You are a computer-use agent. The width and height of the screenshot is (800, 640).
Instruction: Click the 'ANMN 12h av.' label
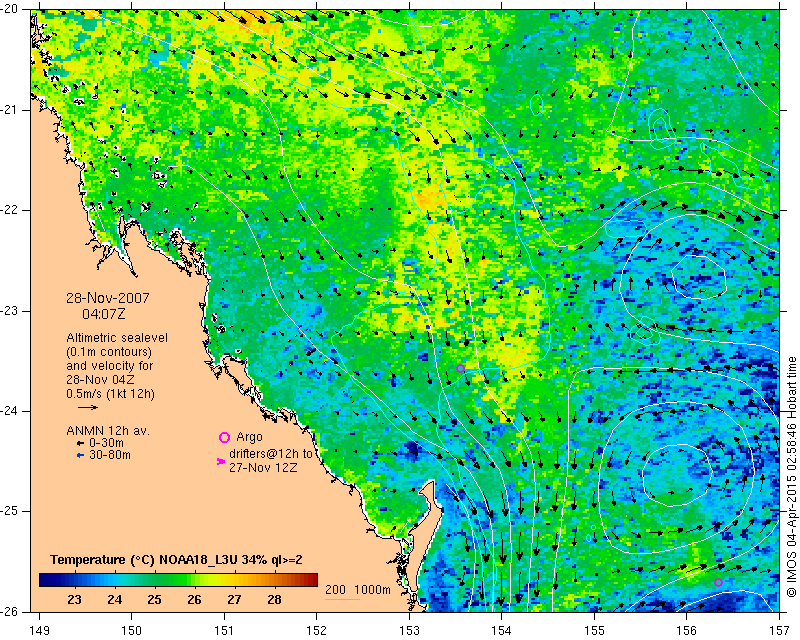[x=108, y=431]
